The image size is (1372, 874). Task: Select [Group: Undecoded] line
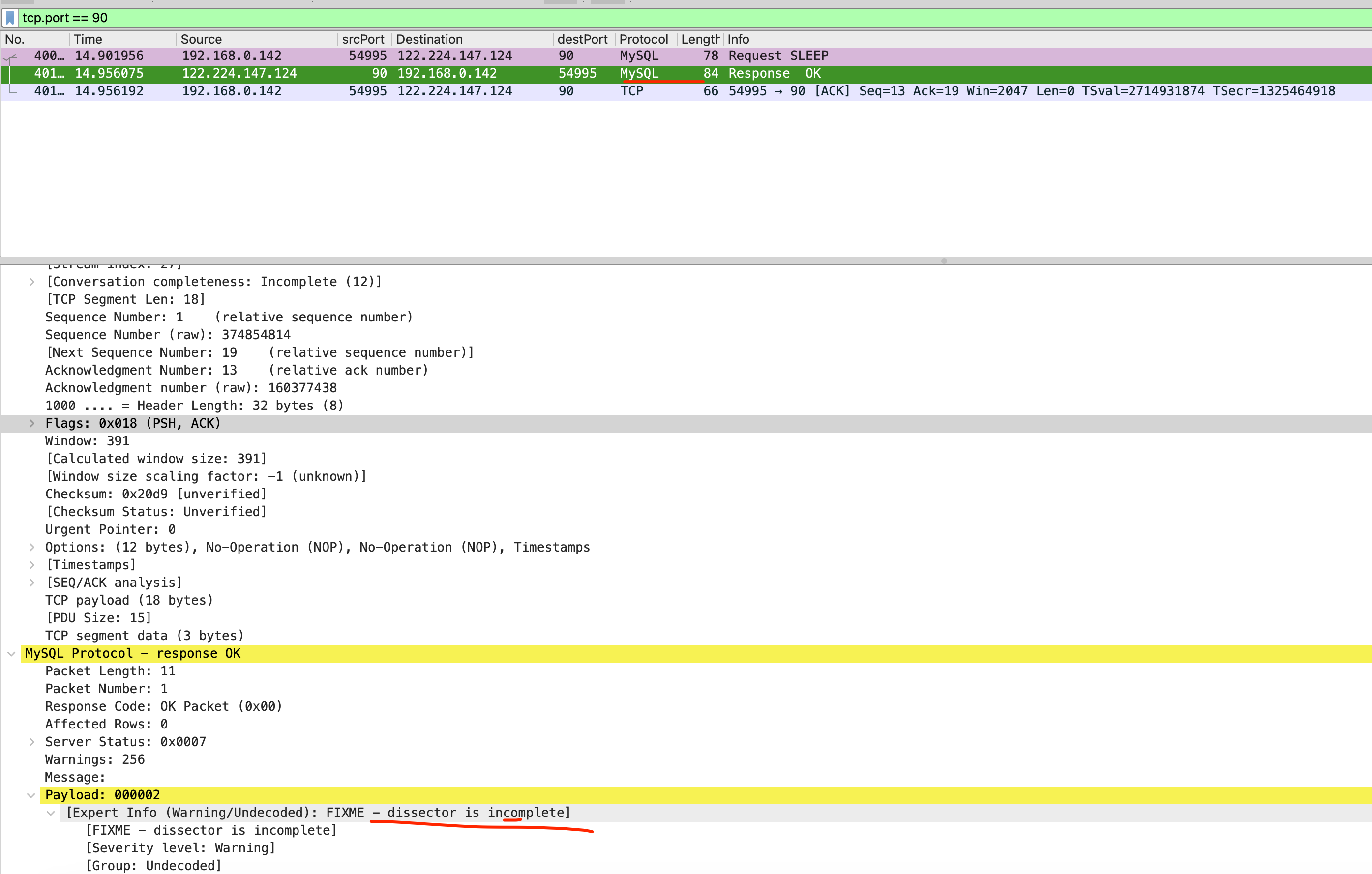[154, 866]
